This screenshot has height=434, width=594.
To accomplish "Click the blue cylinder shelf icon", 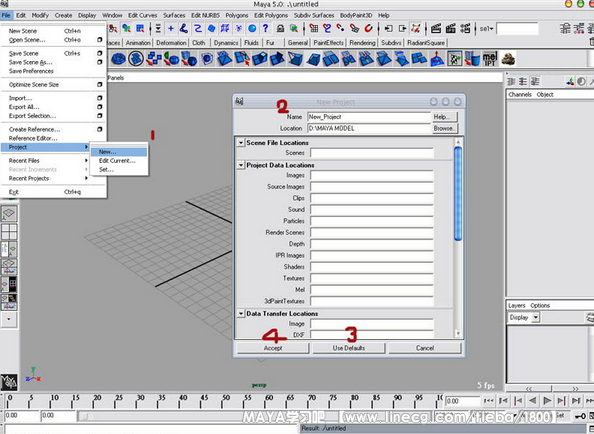I will coord(472,59).
